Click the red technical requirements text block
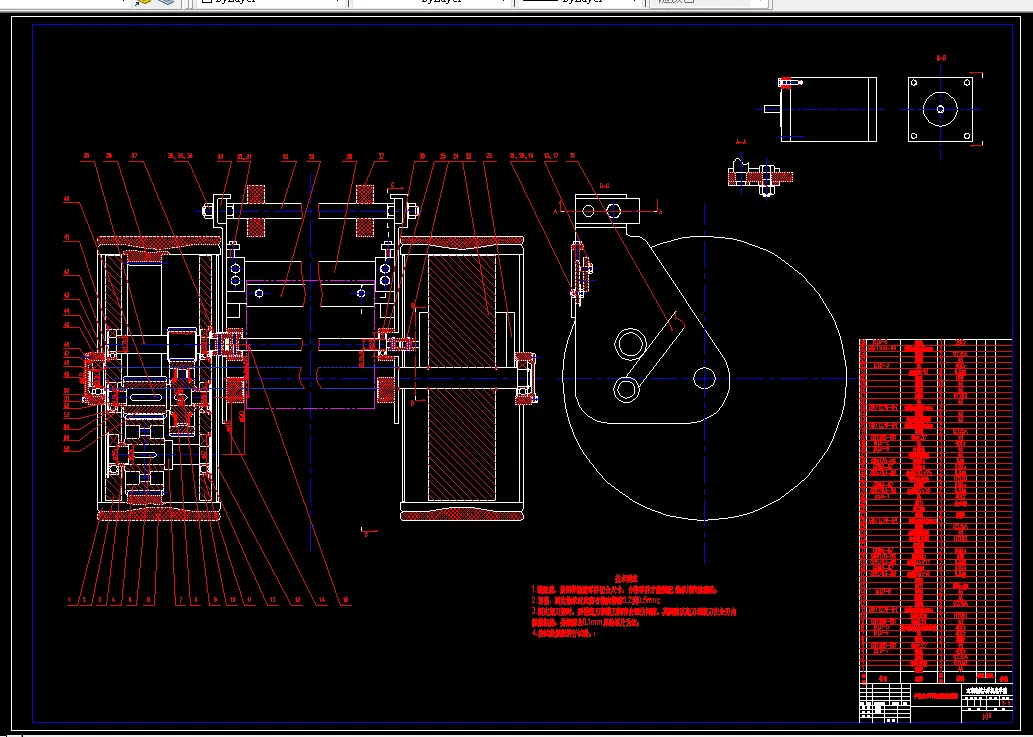This screenshot has width=1033, height=737. point(632,605)
